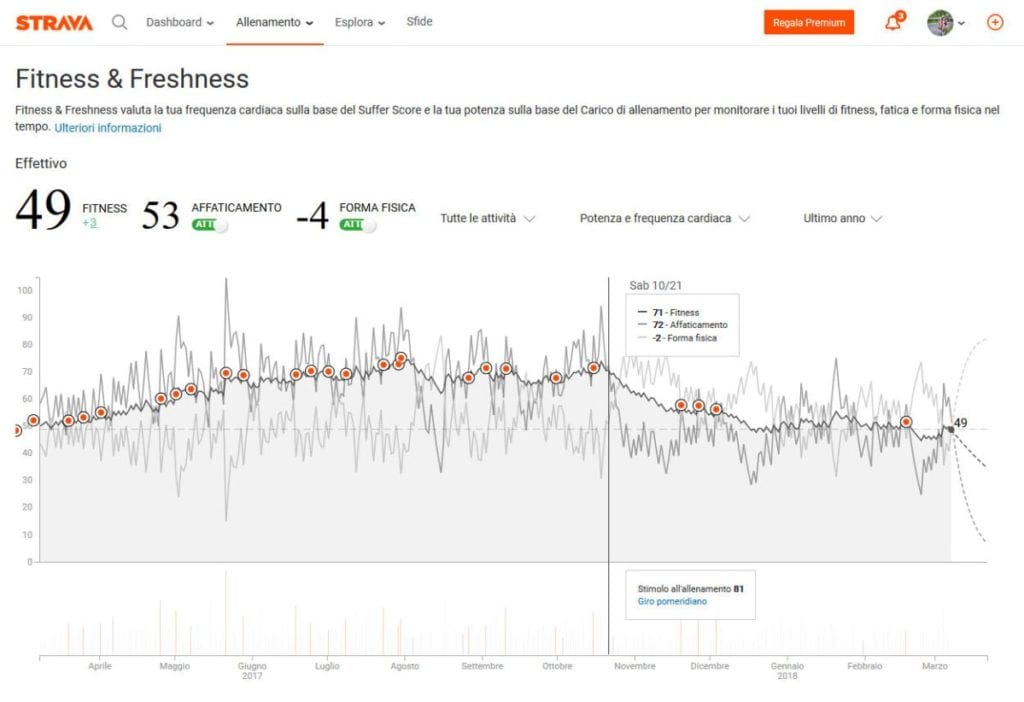Click the Marzo label on the timeline
Viewport: 1024px width, 702px height.
tap(935, 666)
